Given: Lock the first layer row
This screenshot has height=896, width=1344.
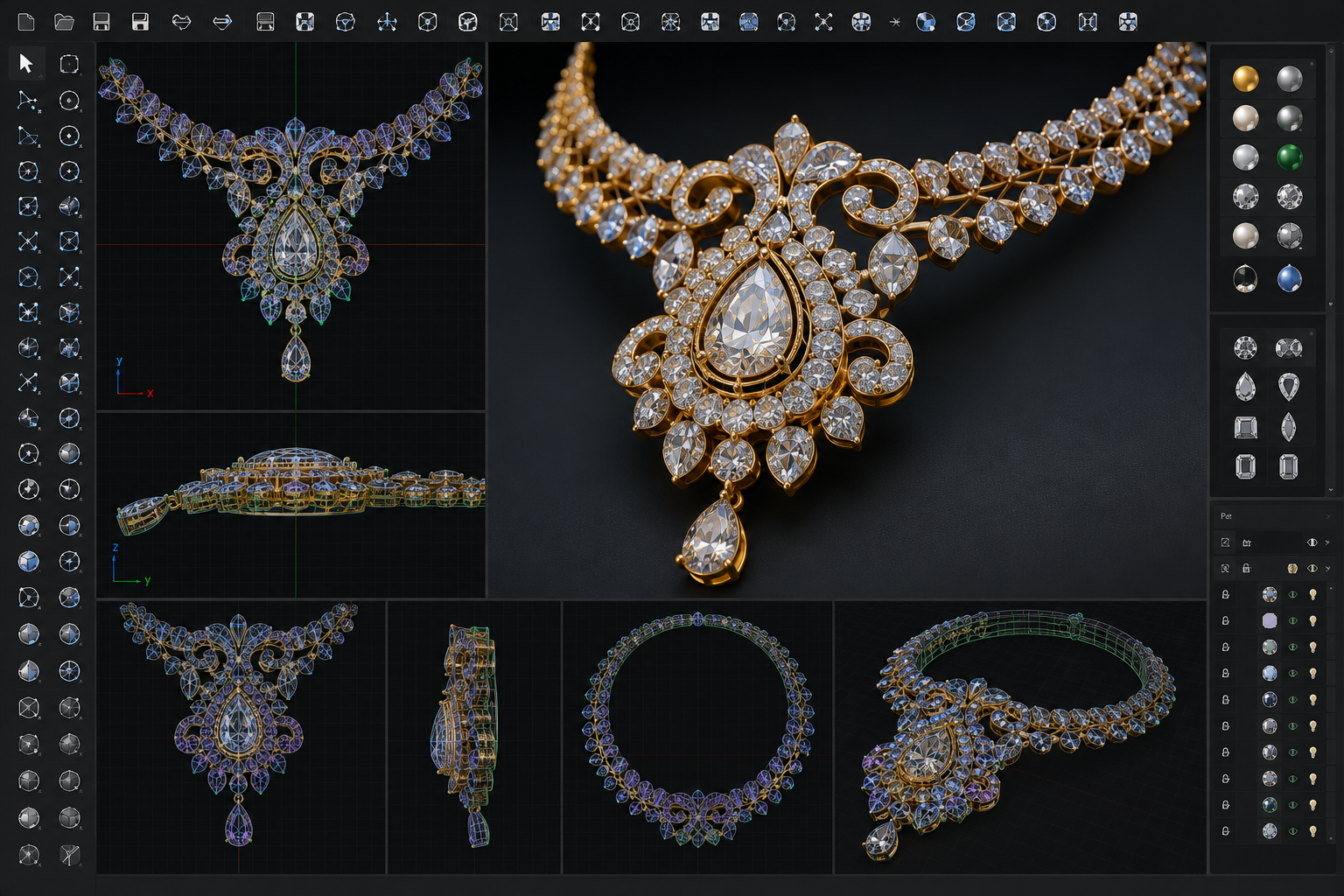Looking at the screenshot, I should [1225, 594].
